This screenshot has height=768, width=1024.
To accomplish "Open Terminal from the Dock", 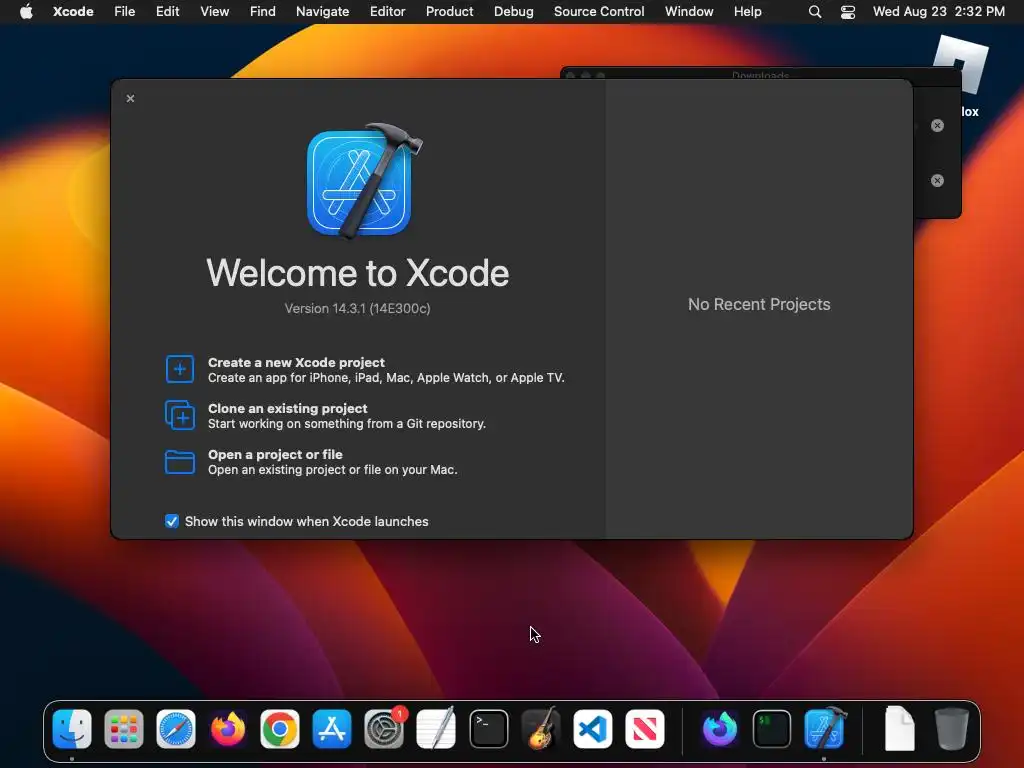I will coord(488,728).
